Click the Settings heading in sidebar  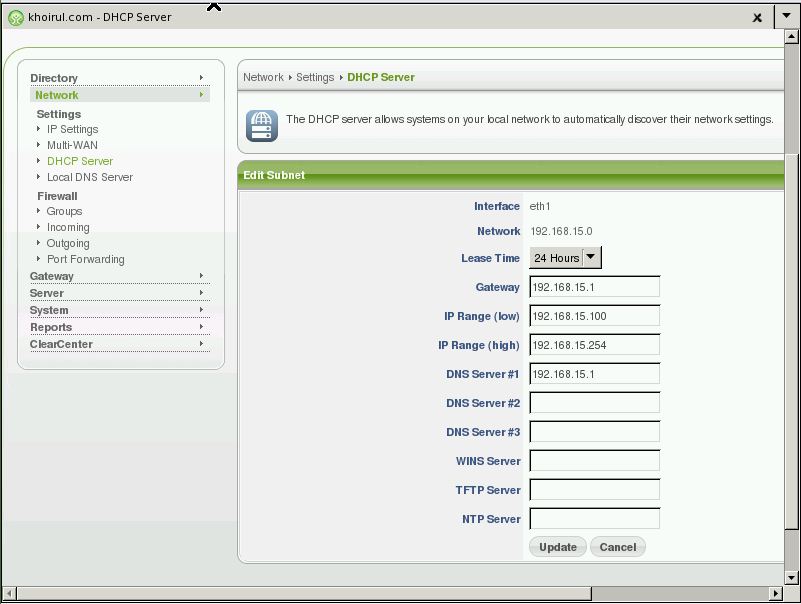point(59,114)
